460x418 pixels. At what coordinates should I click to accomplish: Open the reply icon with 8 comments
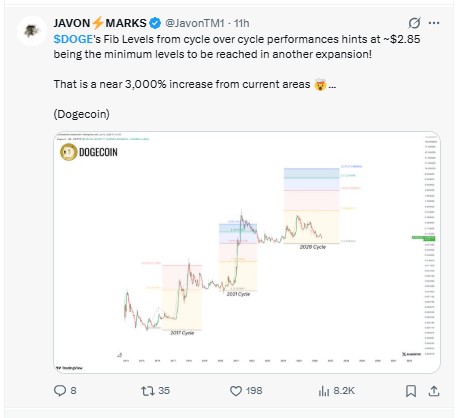60,390
